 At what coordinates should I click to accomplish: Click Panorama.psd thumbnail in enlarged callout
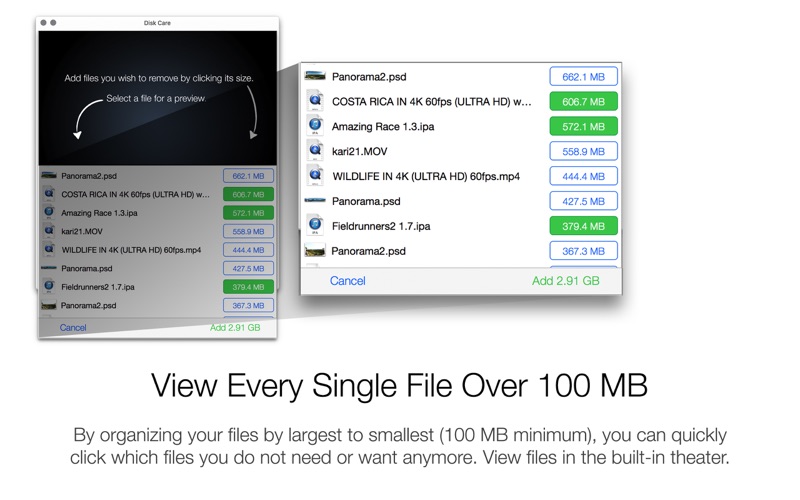click(315, 201)
